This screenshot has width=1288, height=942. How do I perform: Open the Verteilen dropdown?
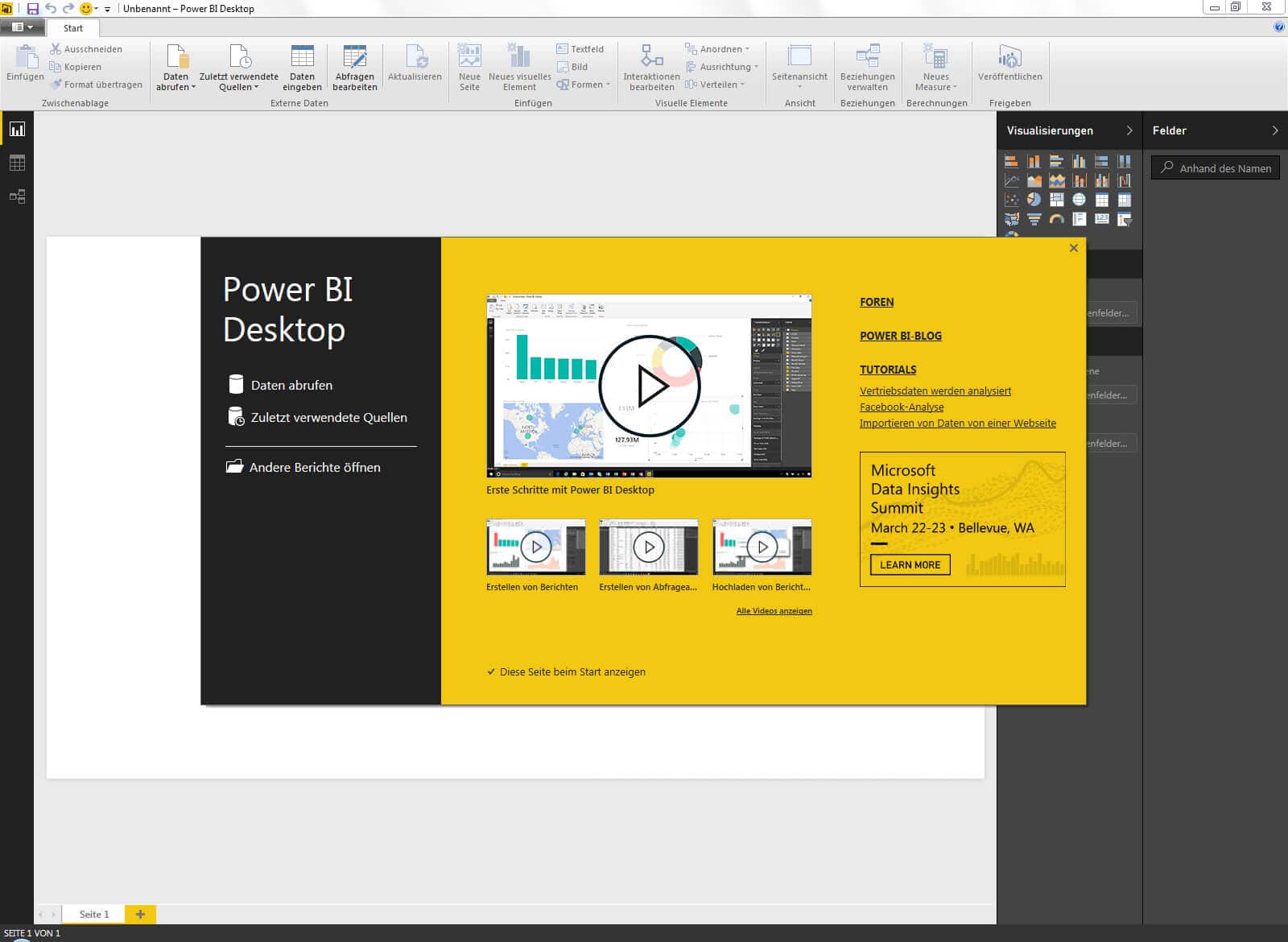(x=715, y=85)
